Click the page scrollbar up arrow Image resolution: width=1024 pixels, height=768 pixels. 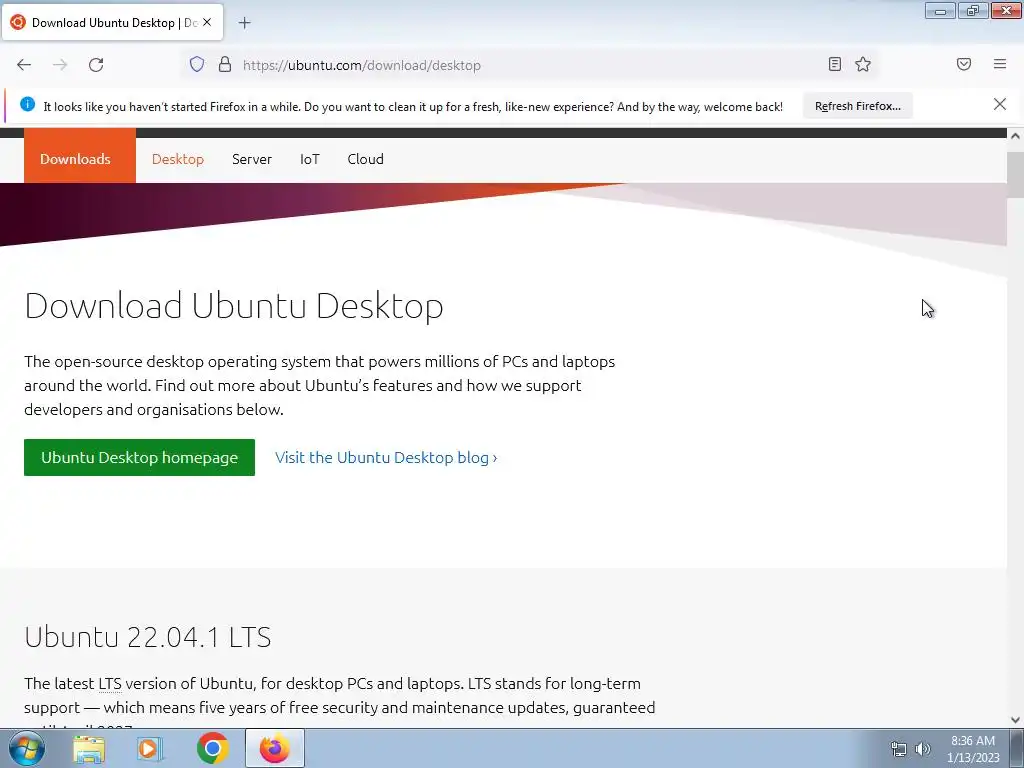(x=1015, y=135)
